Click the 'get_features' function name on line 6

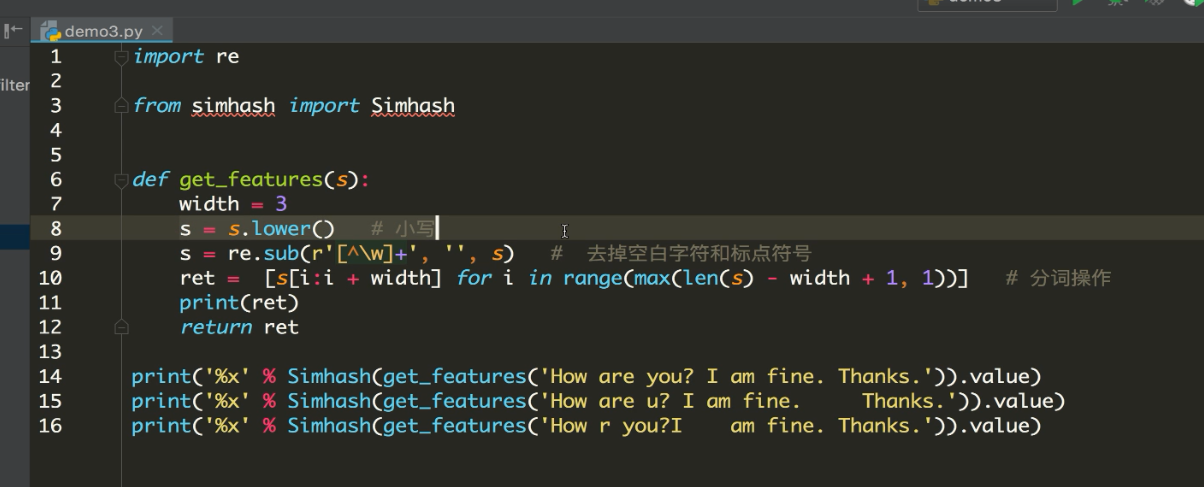coord(251,180)
